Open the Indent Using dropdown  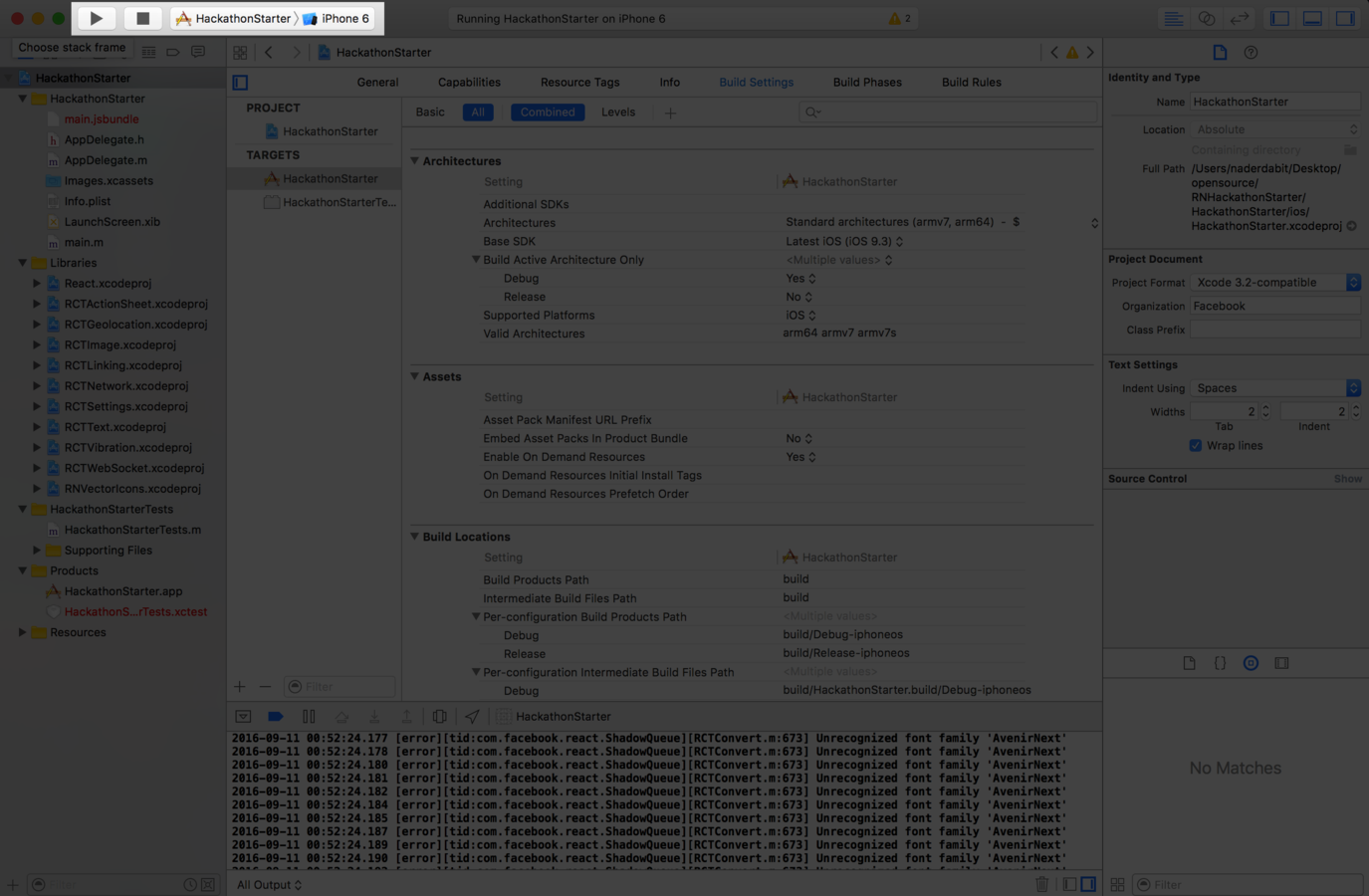(x=1275, y=388)
